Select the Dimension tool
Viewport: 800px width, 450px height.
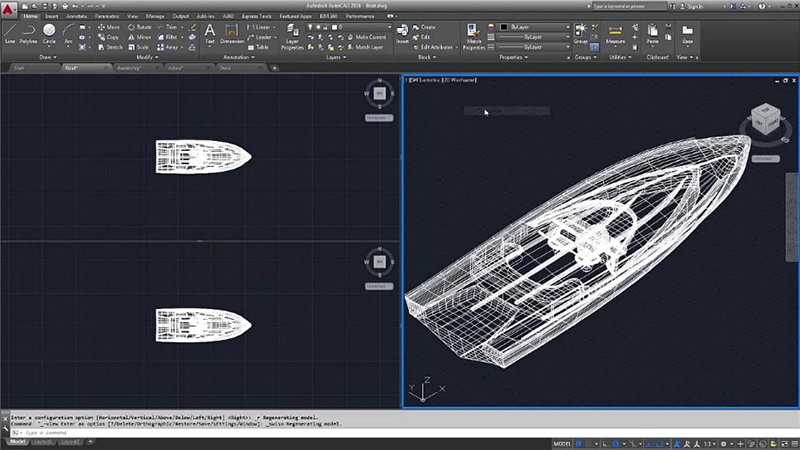coord(232,34)
